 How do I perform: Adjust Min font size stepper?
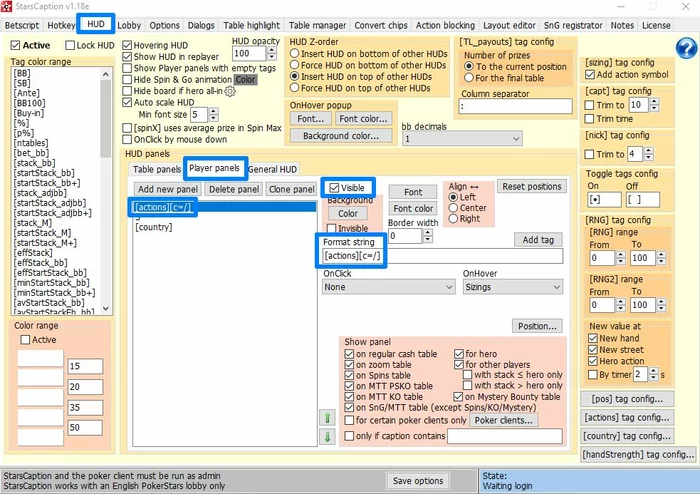coord(213,115)
